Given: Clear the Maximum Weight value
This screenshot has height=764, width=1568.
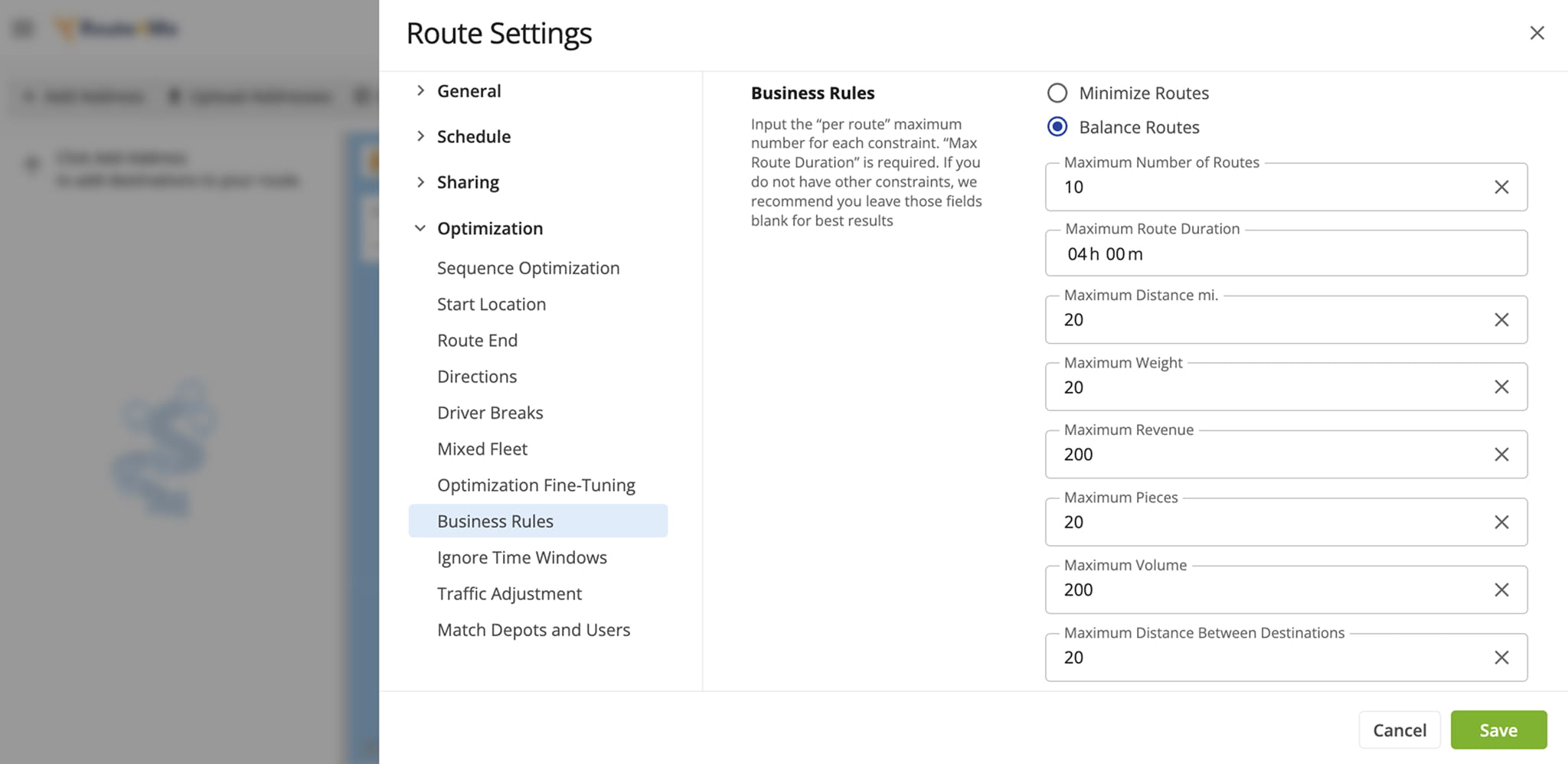Looking at the screenshot, I should click(x=1501, y=387).
